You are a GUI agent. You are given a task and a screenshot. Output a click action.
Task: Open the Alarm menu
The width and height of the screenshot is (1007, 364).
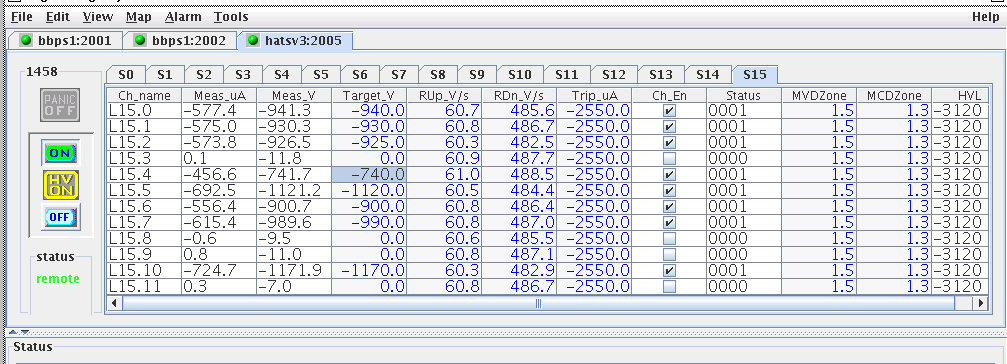pos(183,17)
